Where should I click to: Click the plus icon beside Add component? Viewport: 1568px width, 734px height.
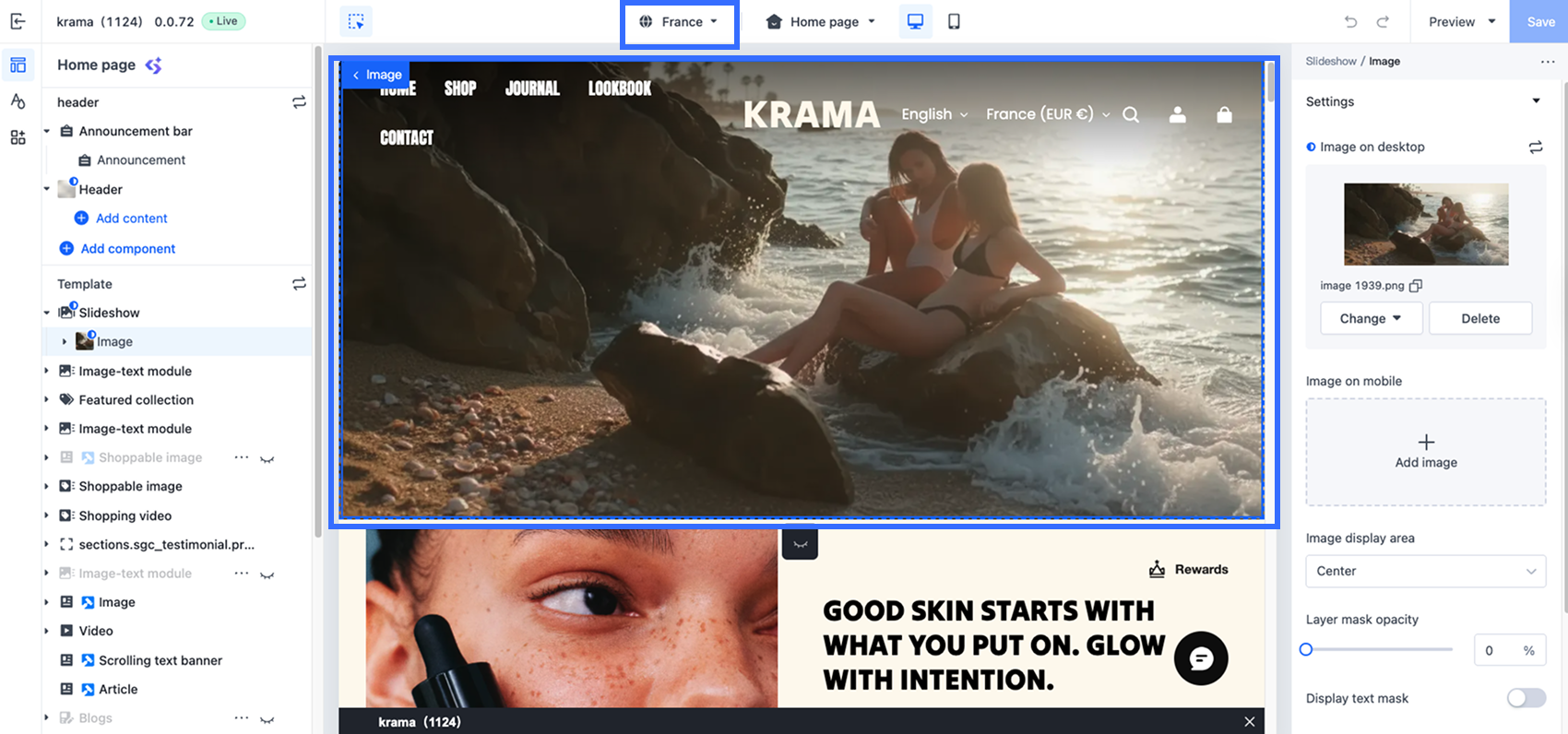(66, 249)
